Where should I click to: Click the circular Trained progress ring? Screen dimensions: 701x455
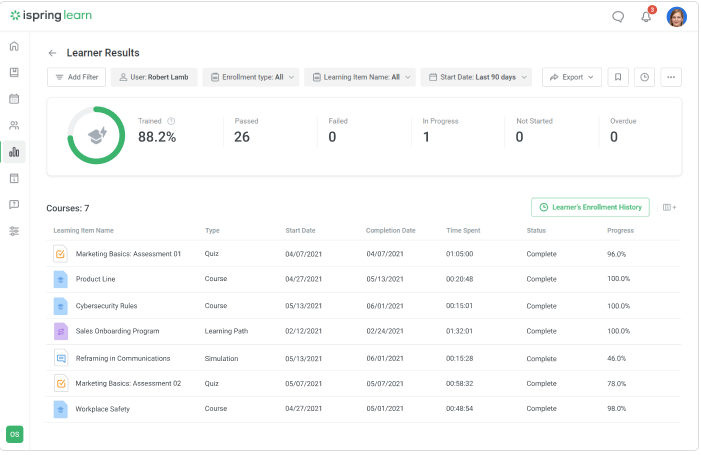[96, 135]
